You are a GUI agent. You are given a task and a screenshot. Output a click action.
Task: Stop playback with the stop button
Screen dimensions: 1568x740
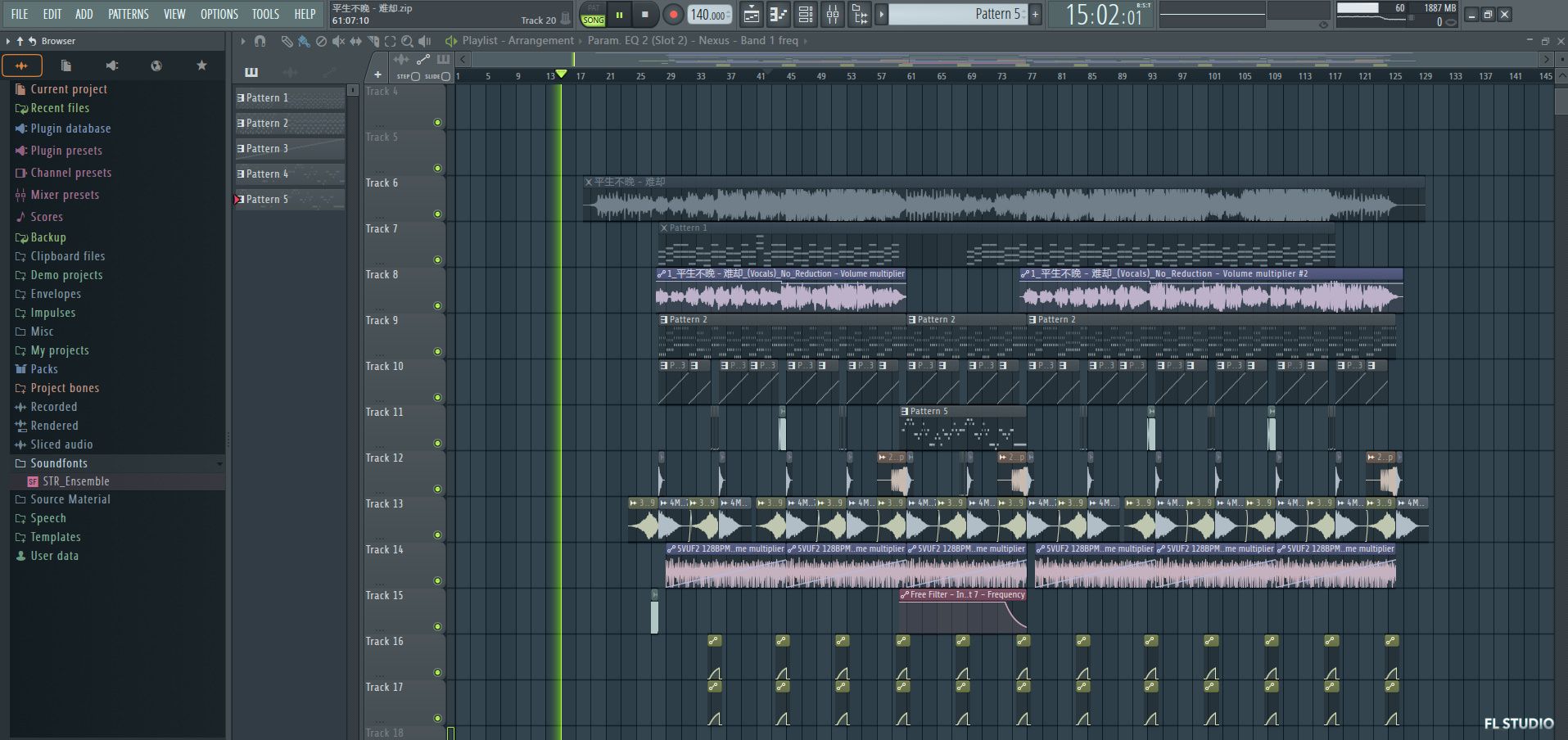click(x=645, y=15)
